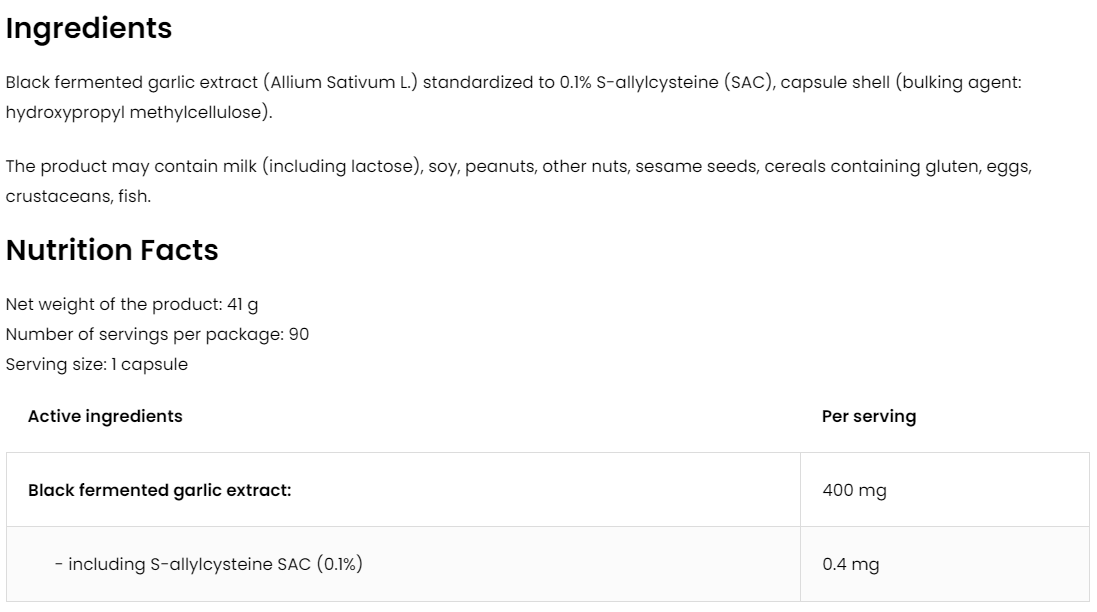Image resolution: width=1097 pixels, height=612 pixels.
Task: Select the Active ingredients column header
Action: 105,416
